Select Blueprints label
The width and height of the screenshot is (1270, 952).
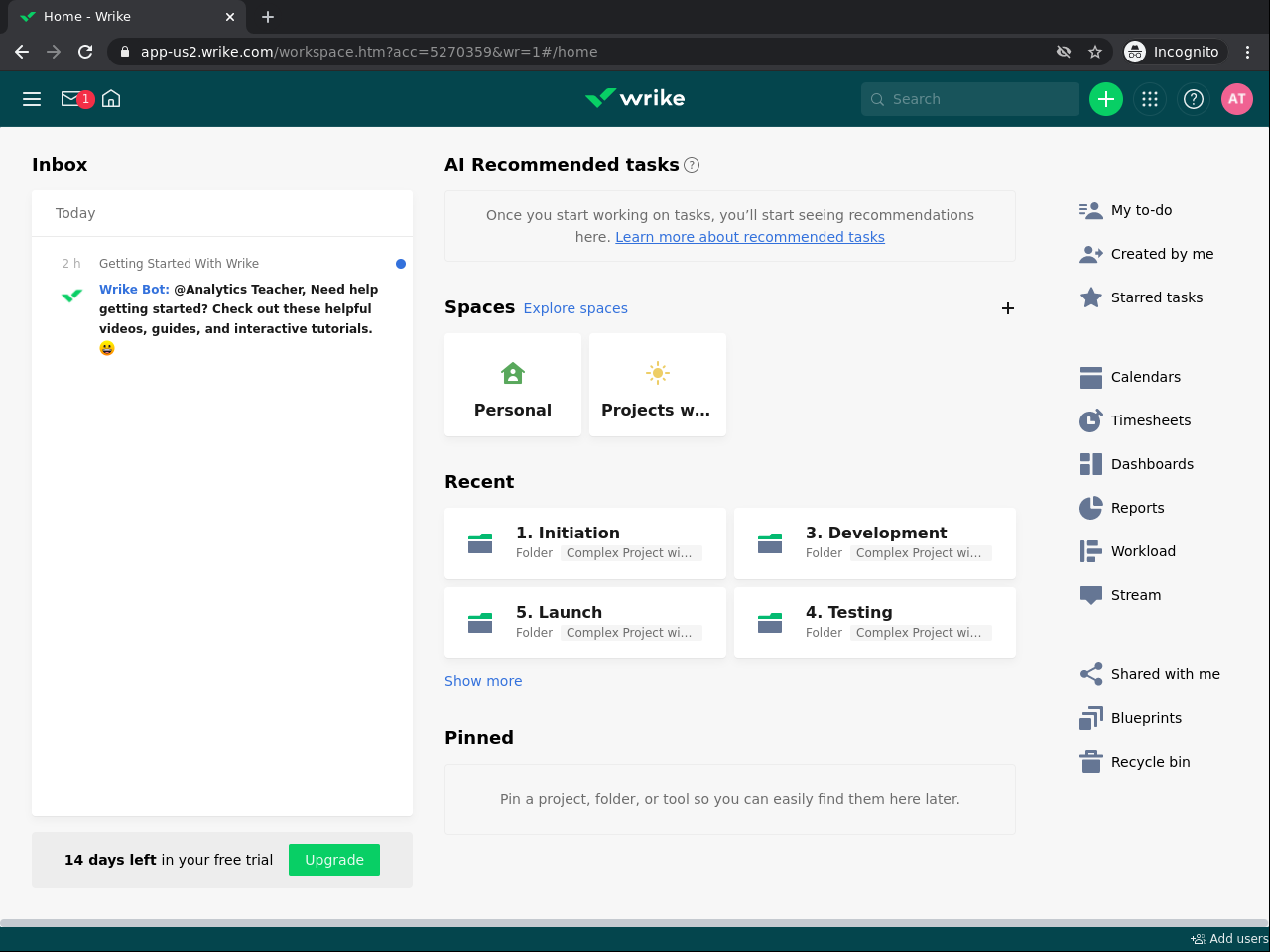(1146, 718)
